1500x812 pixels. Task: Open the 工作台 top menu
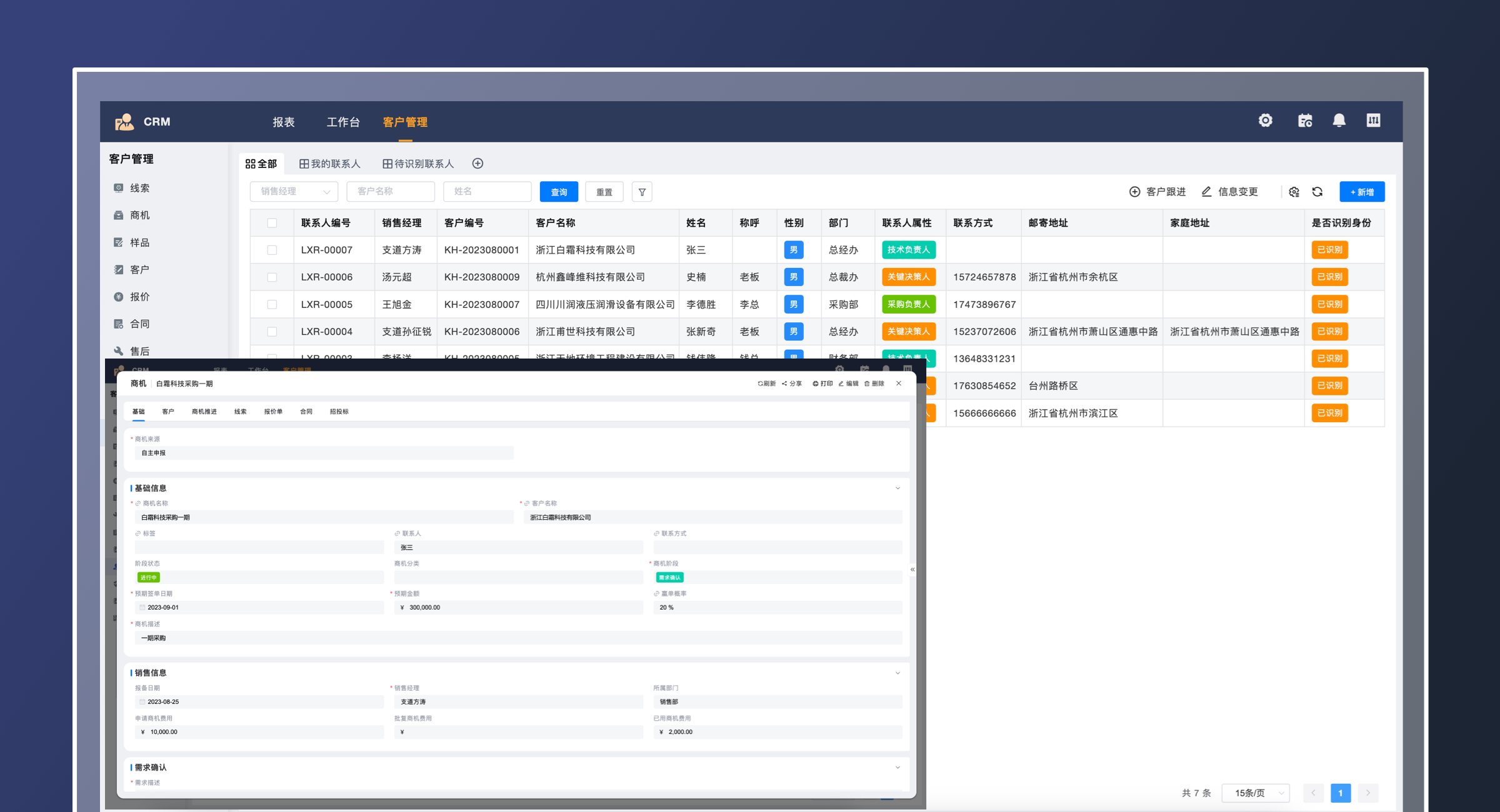click(343, 122)
